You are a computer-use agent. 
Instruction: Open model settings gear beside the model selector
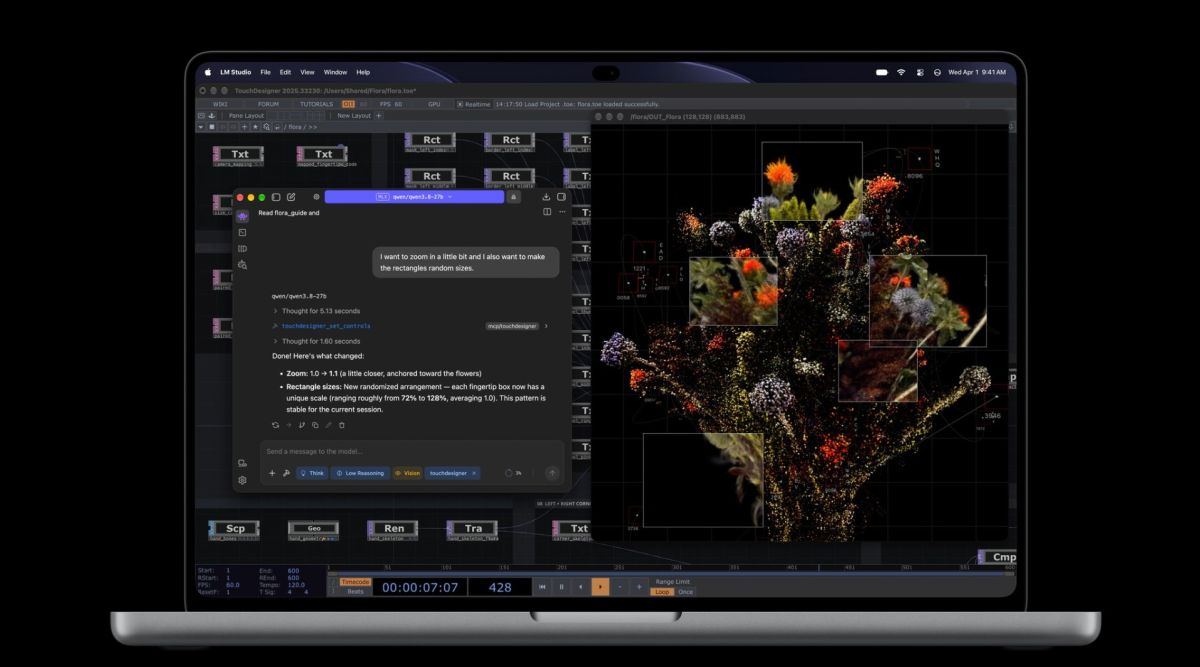317,197
